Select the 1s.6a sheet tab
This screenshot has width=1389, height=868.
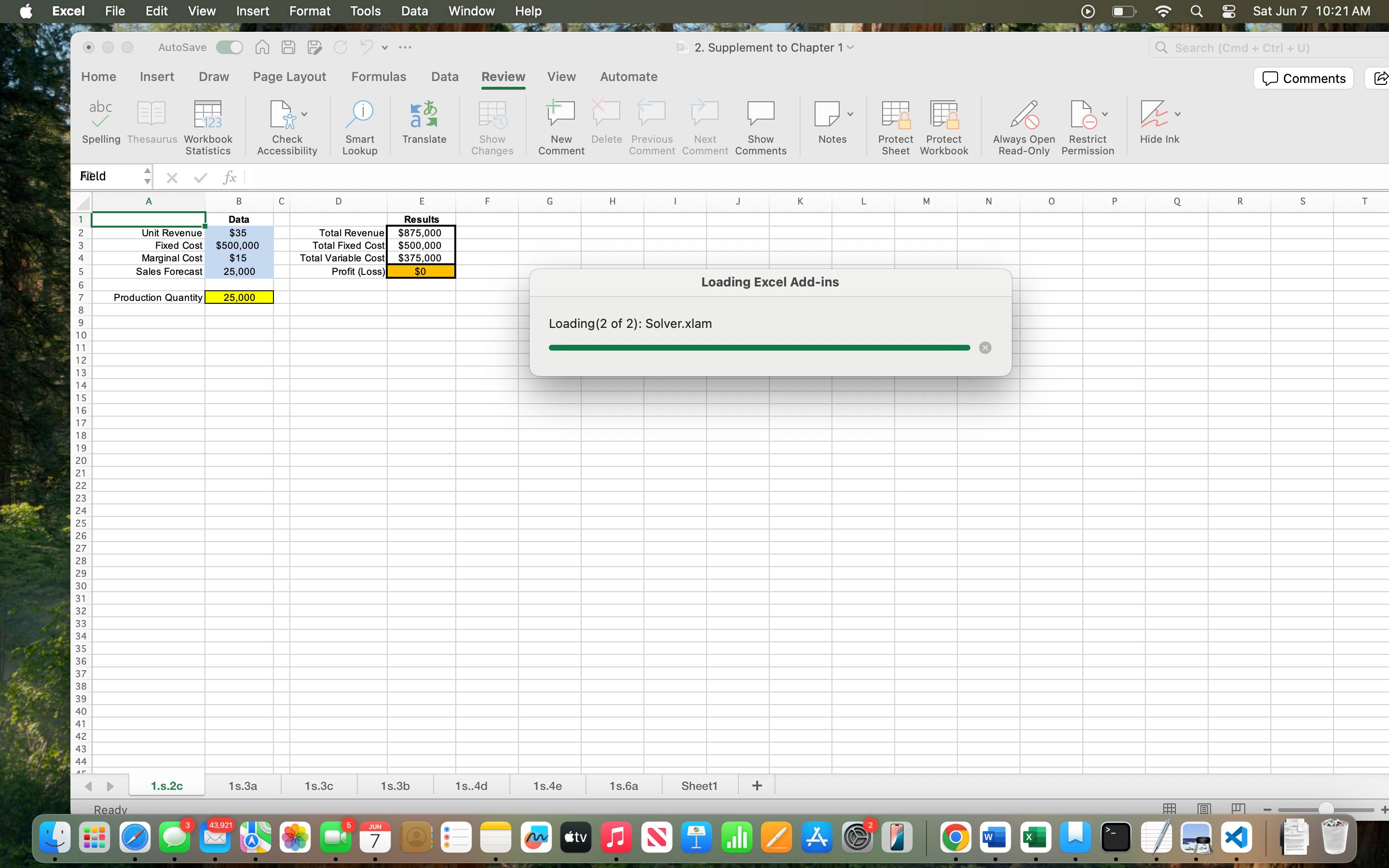pyautogui.click(x=623, y=786)
